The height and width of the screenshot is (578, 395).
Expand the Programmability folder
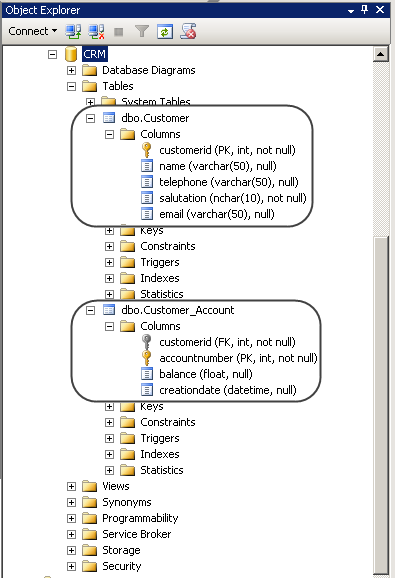(x=71, y=519)
